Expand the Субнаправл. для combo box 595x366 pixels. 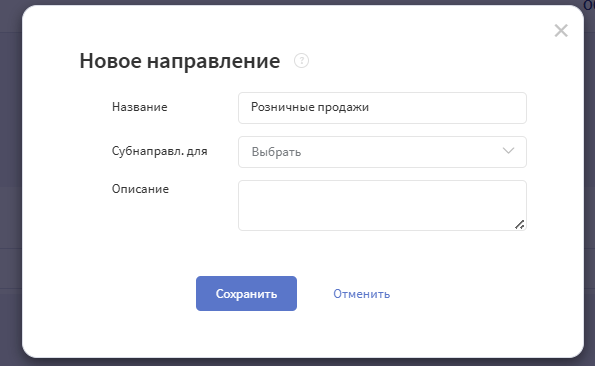tap(382, 152)
